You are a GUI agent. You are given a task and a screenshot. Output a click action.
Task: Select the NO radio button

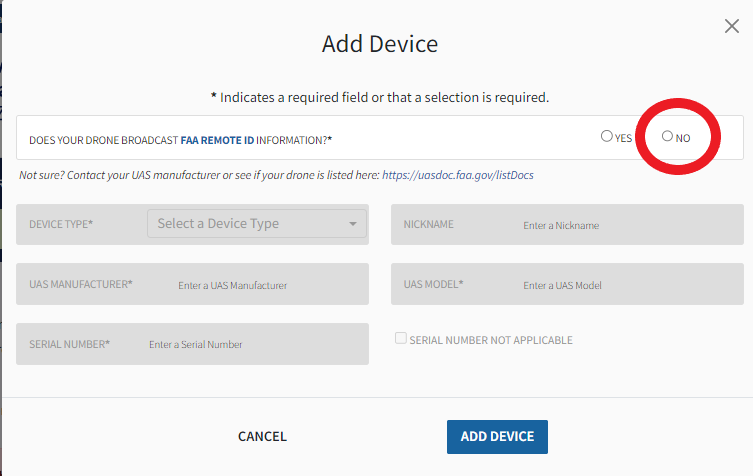point(667,136)
